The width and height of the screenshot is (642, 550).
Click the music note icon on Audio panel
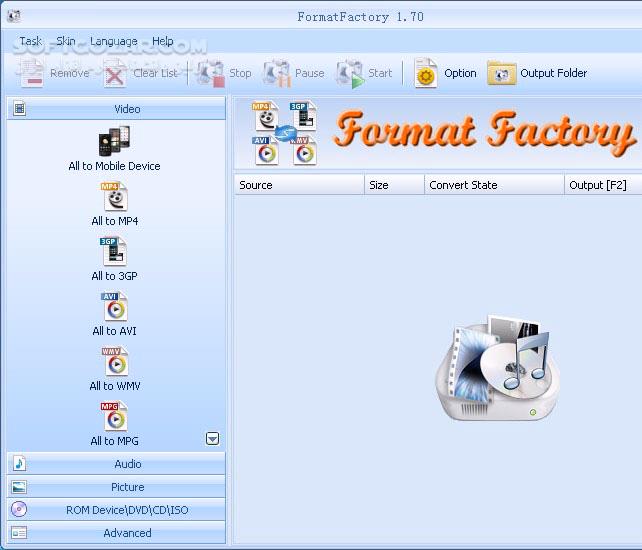click(x=19, y=464)
